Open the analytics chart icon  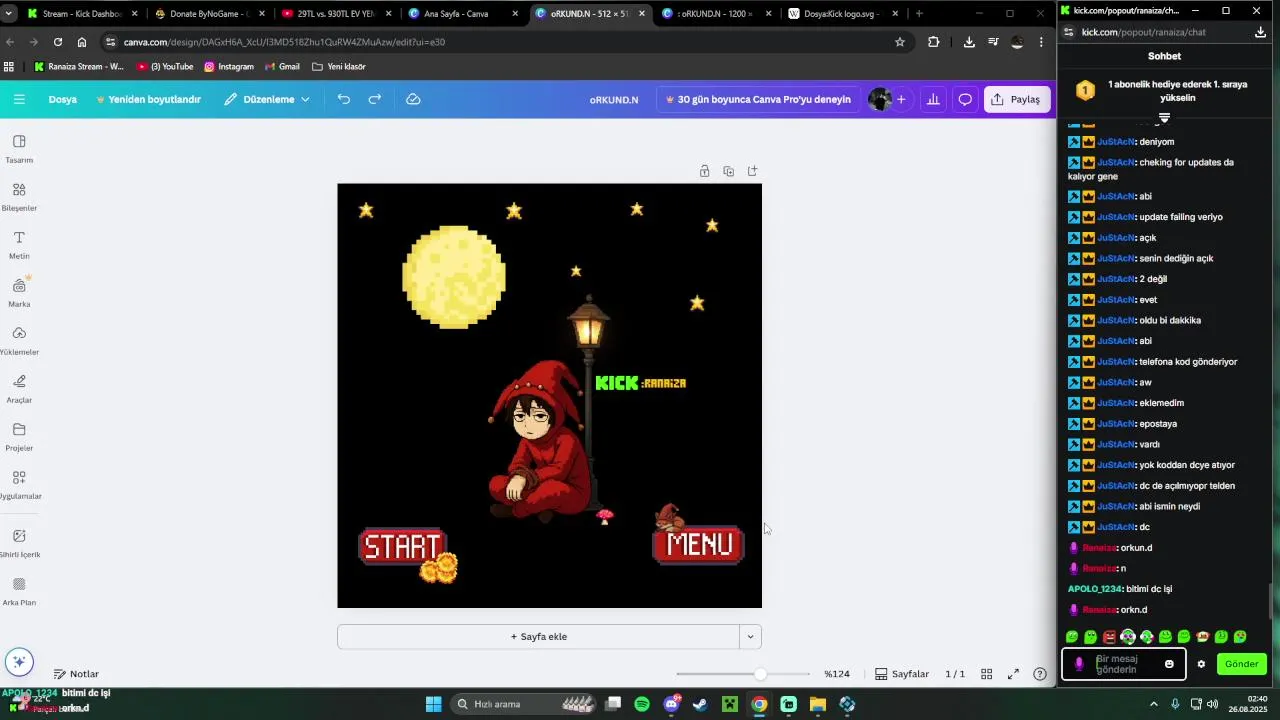[x=933, y=99]
